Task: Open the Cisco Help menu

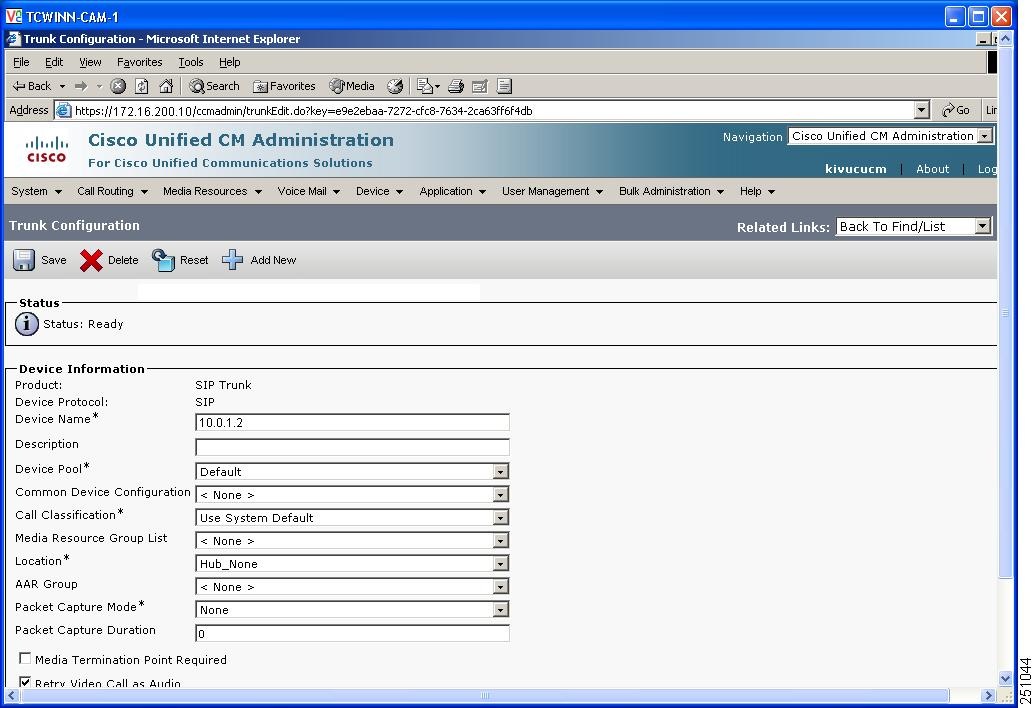Action: coord(757,192)
